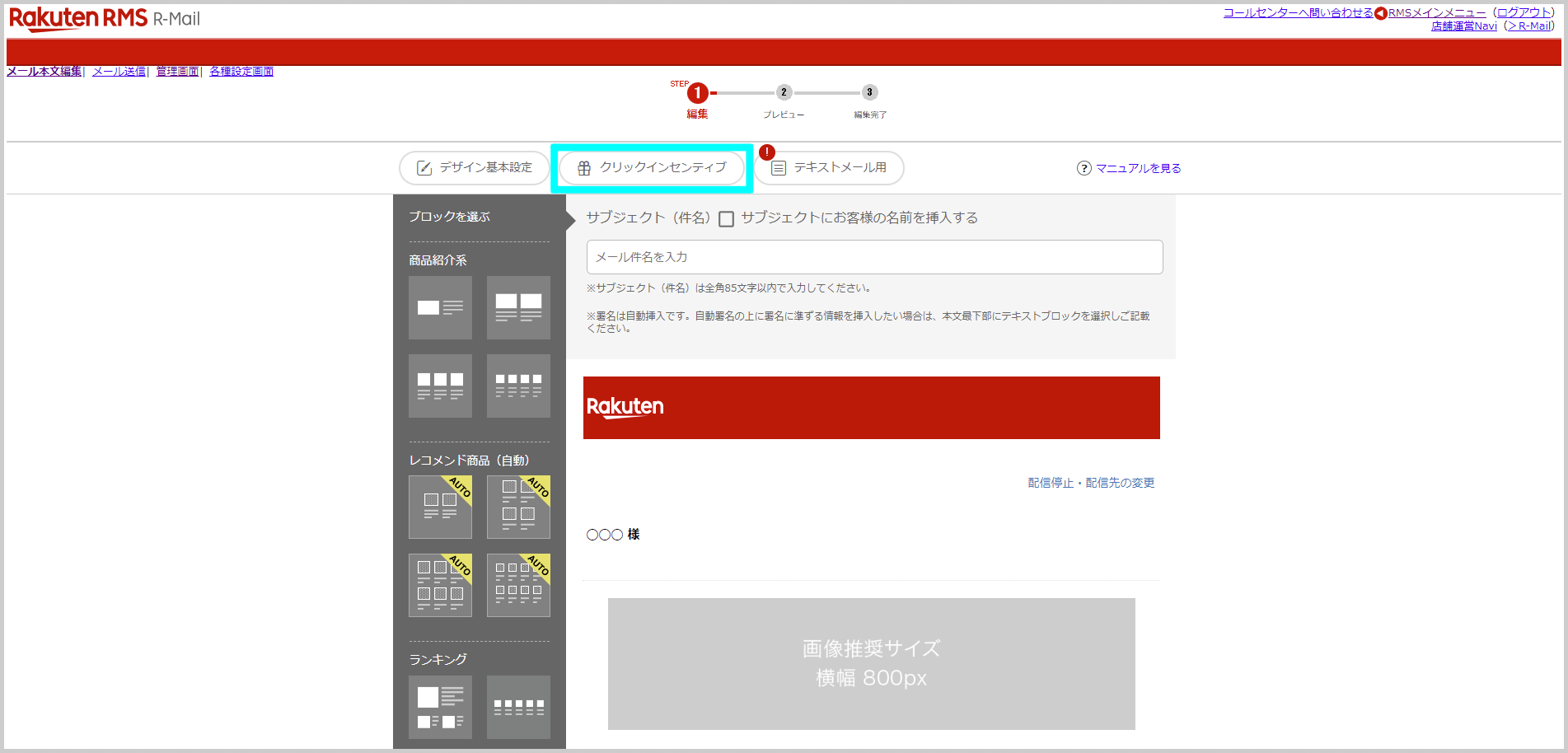Click the ブロックを選ぶ panel title
The height and width of the screenshot is (753, 1568).
click(x=449, y=217)
